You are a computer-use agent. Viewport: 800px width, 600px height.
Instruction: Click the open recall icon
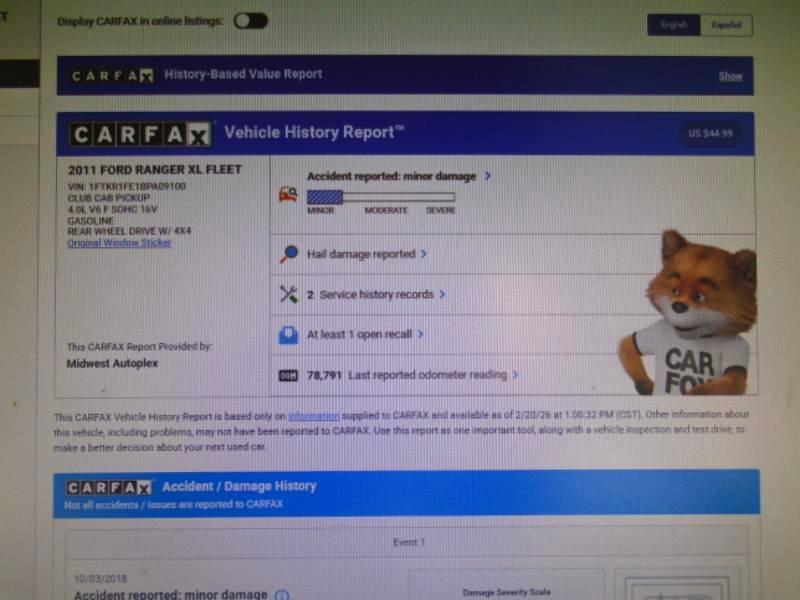pyautogui.click(x=288, y=335)
